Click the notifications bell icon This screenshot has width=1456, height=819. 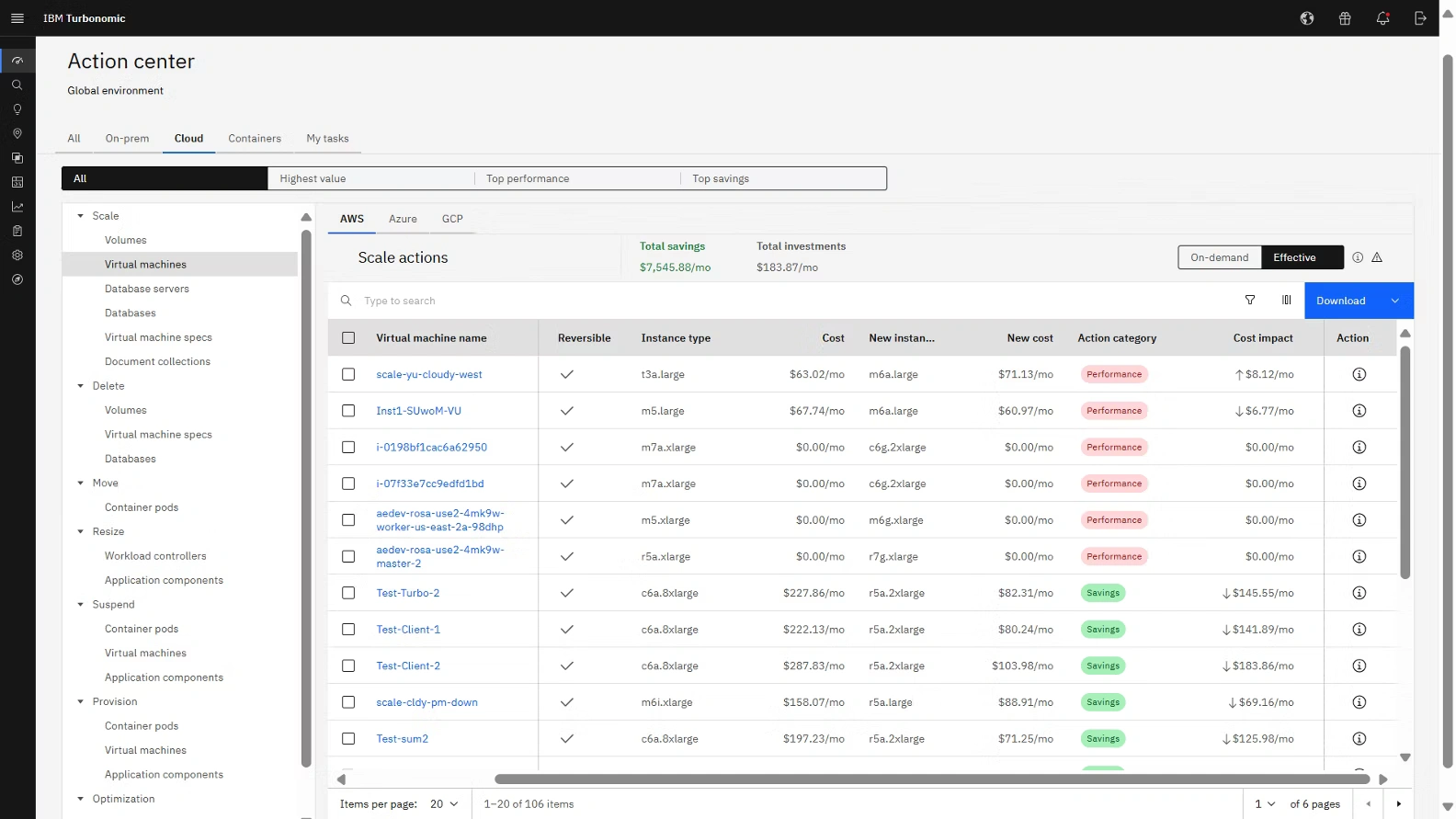1382,18
